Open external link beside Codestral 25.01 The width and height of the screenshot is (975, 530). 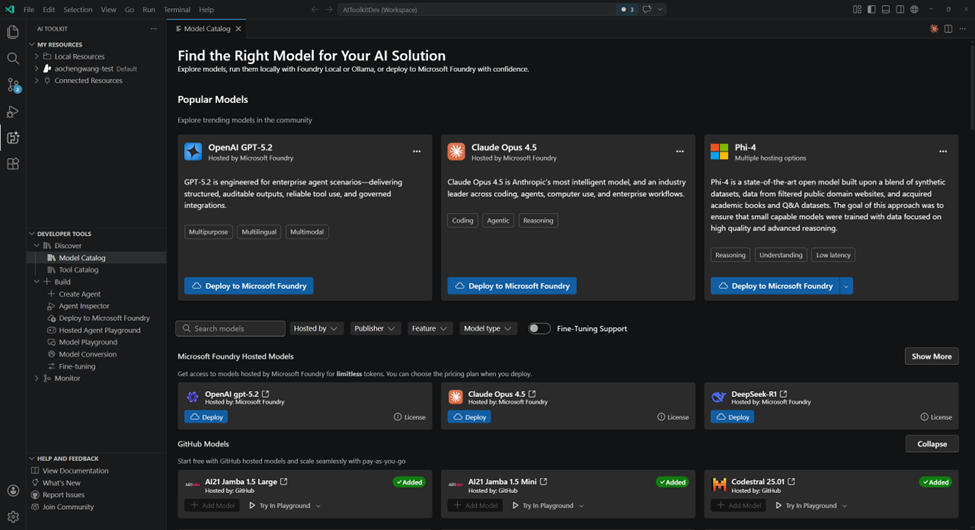[792, 481]
